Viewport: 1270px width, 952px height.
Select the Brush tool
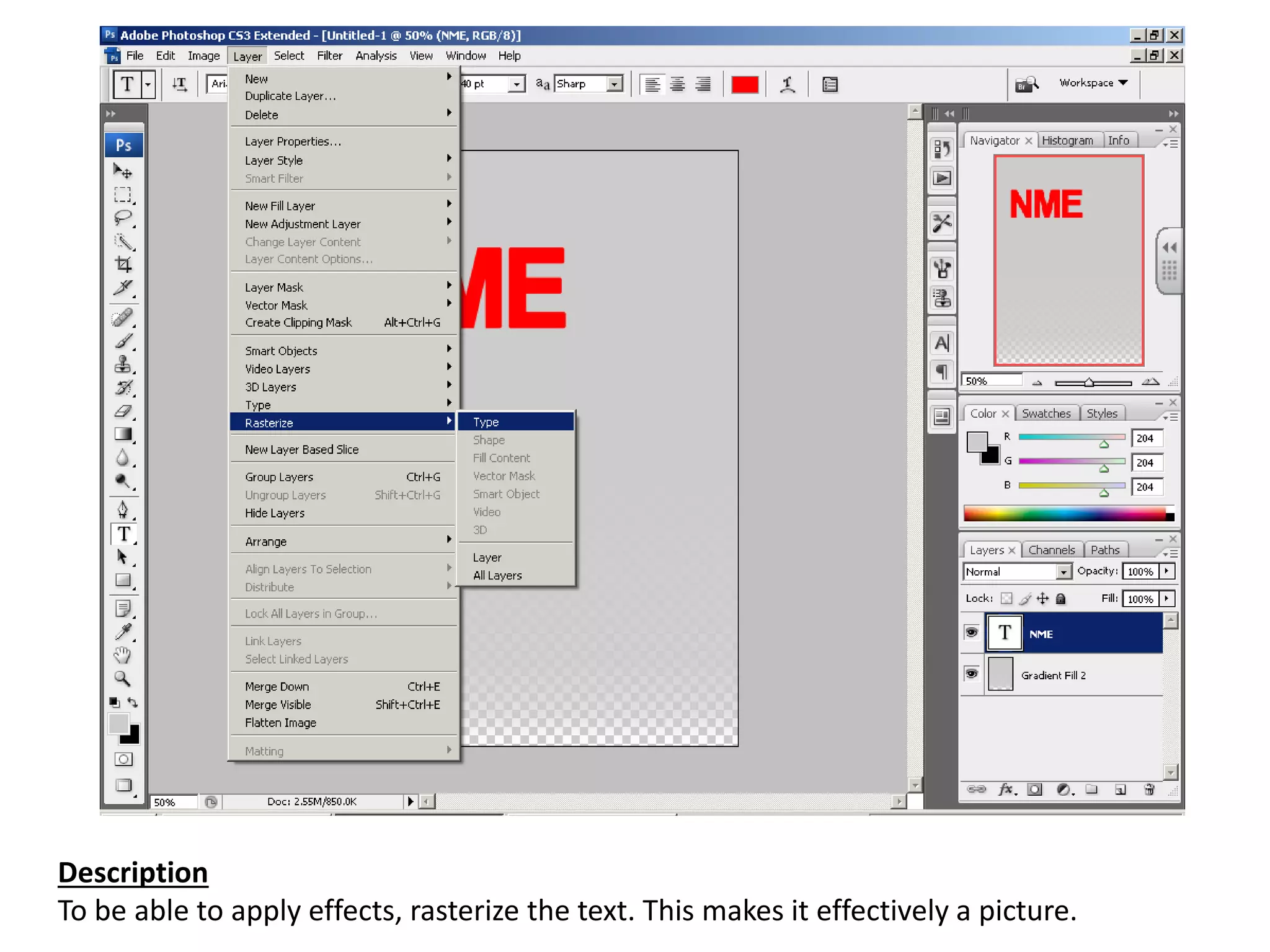(123, 341)
